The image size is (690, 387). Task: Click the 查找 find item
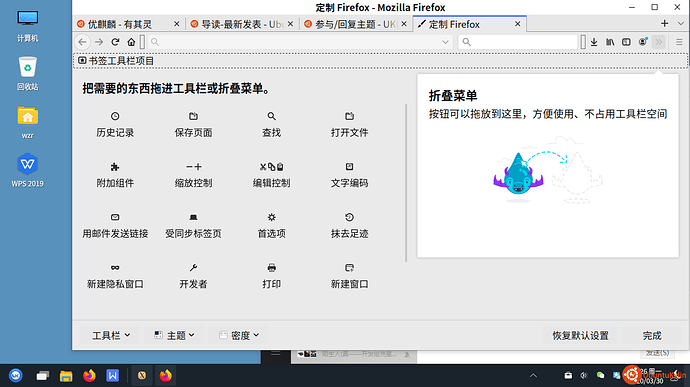pos(272,125)
